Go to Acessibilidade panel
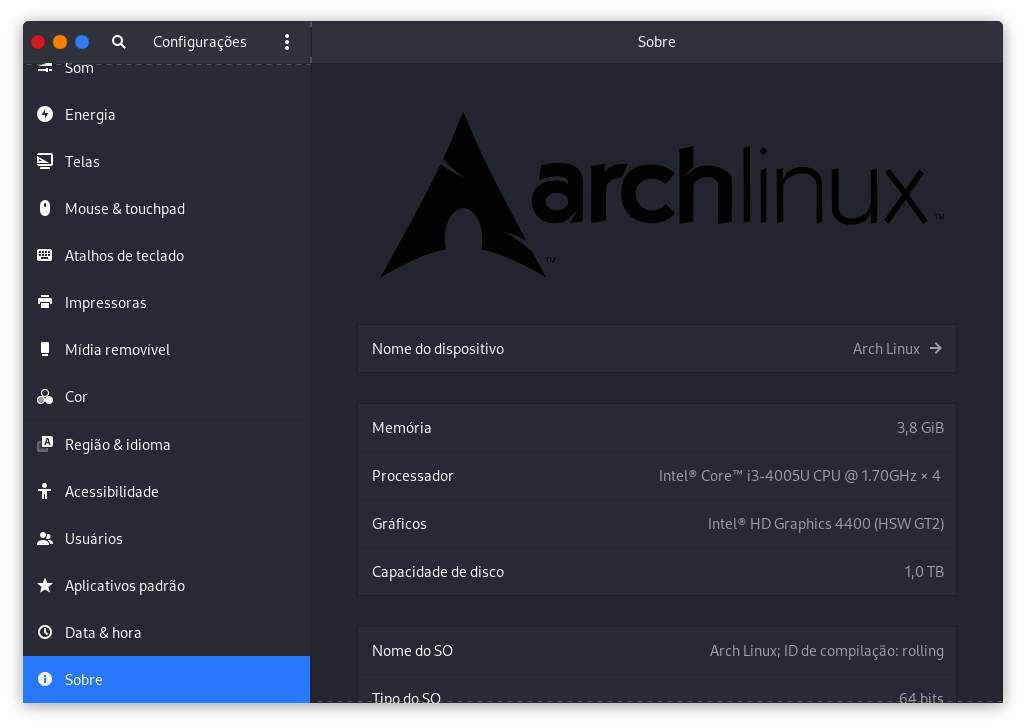The image size is (1026, 728). click(x=167, y=491)
